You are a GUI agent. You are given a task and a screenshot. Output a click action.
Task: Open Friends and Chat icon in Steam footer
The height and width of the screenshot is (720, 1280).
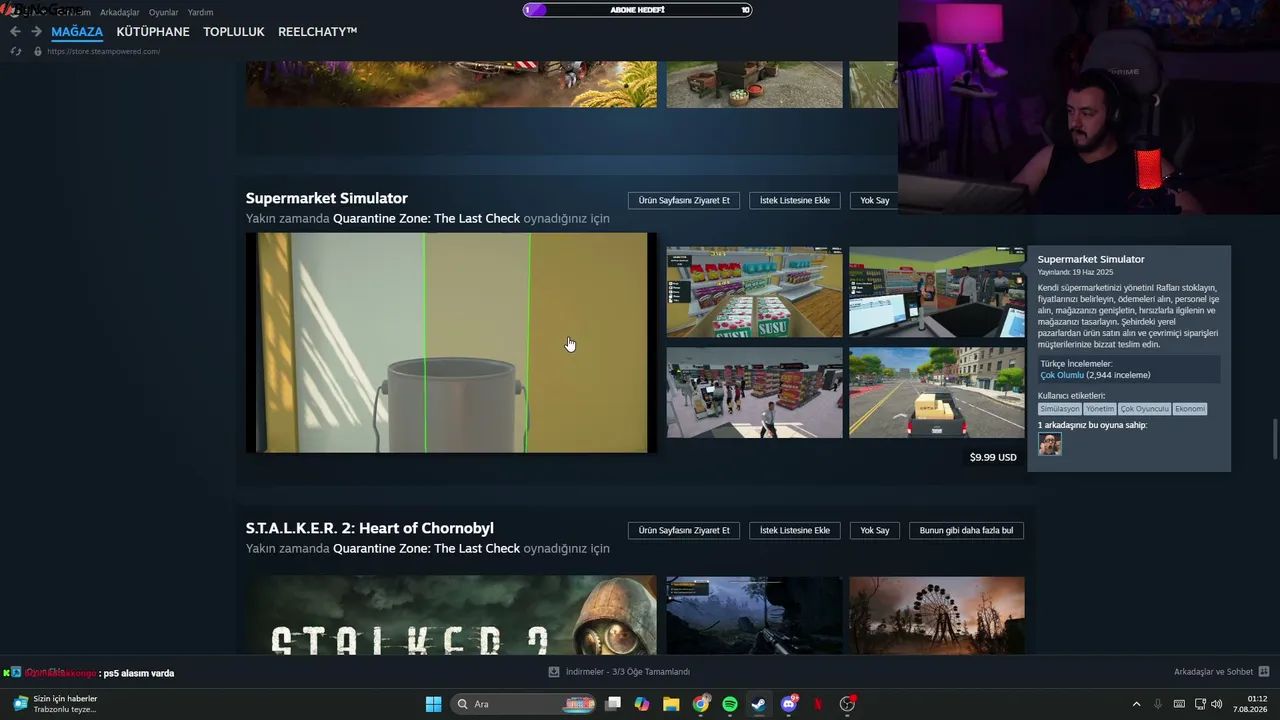coord(1264,672)
